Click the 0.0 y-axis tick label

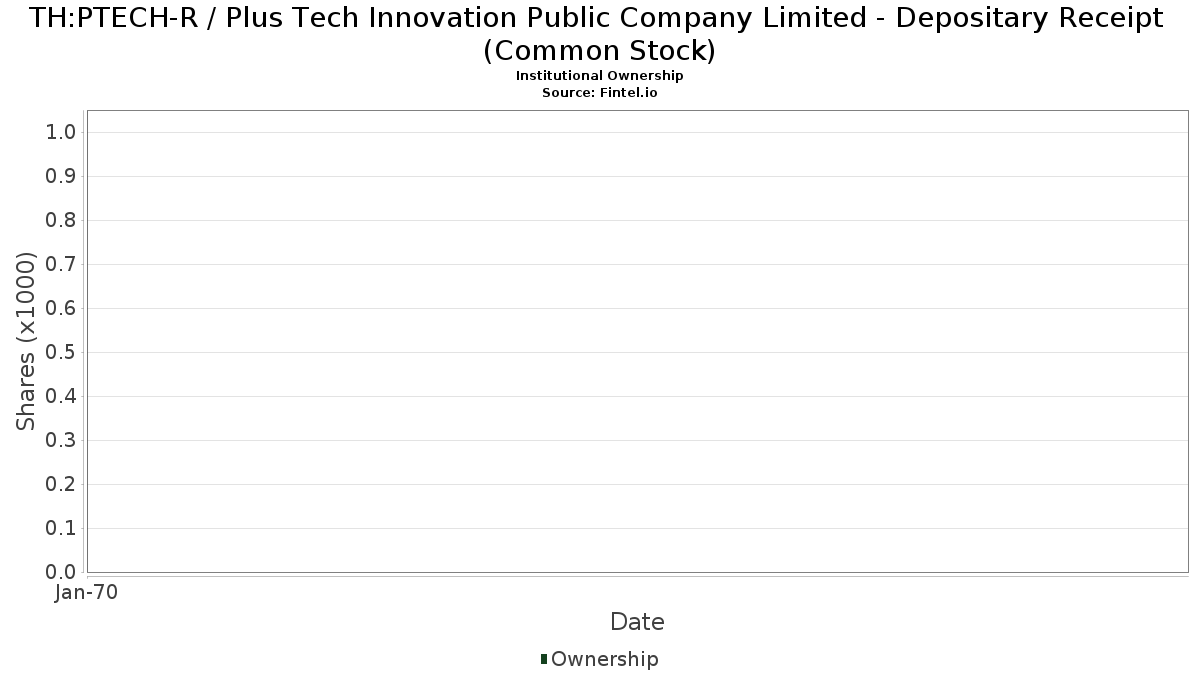(x=61, y=572)
